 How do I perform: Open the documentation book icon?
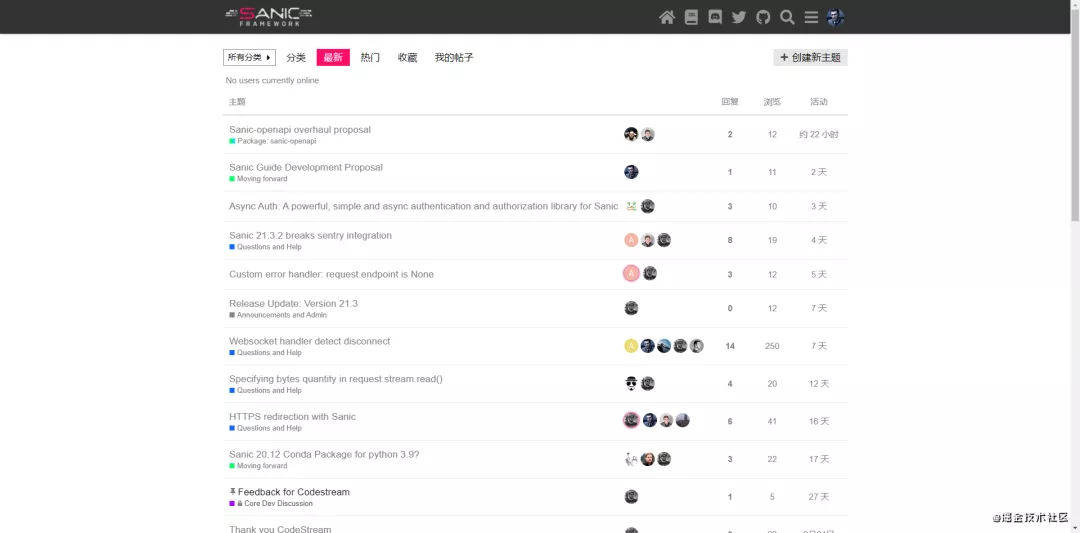(691, 17)
